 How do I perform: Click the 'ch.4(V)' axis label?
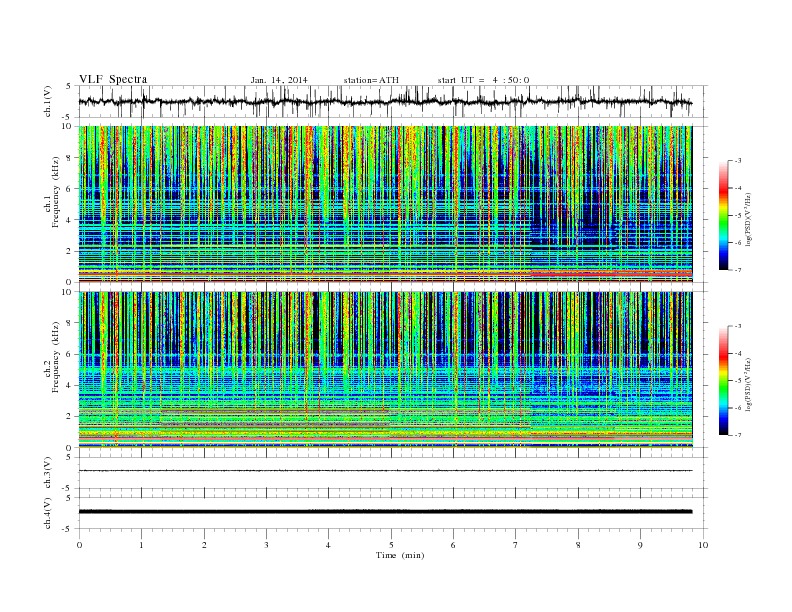[x=48, y=513]
